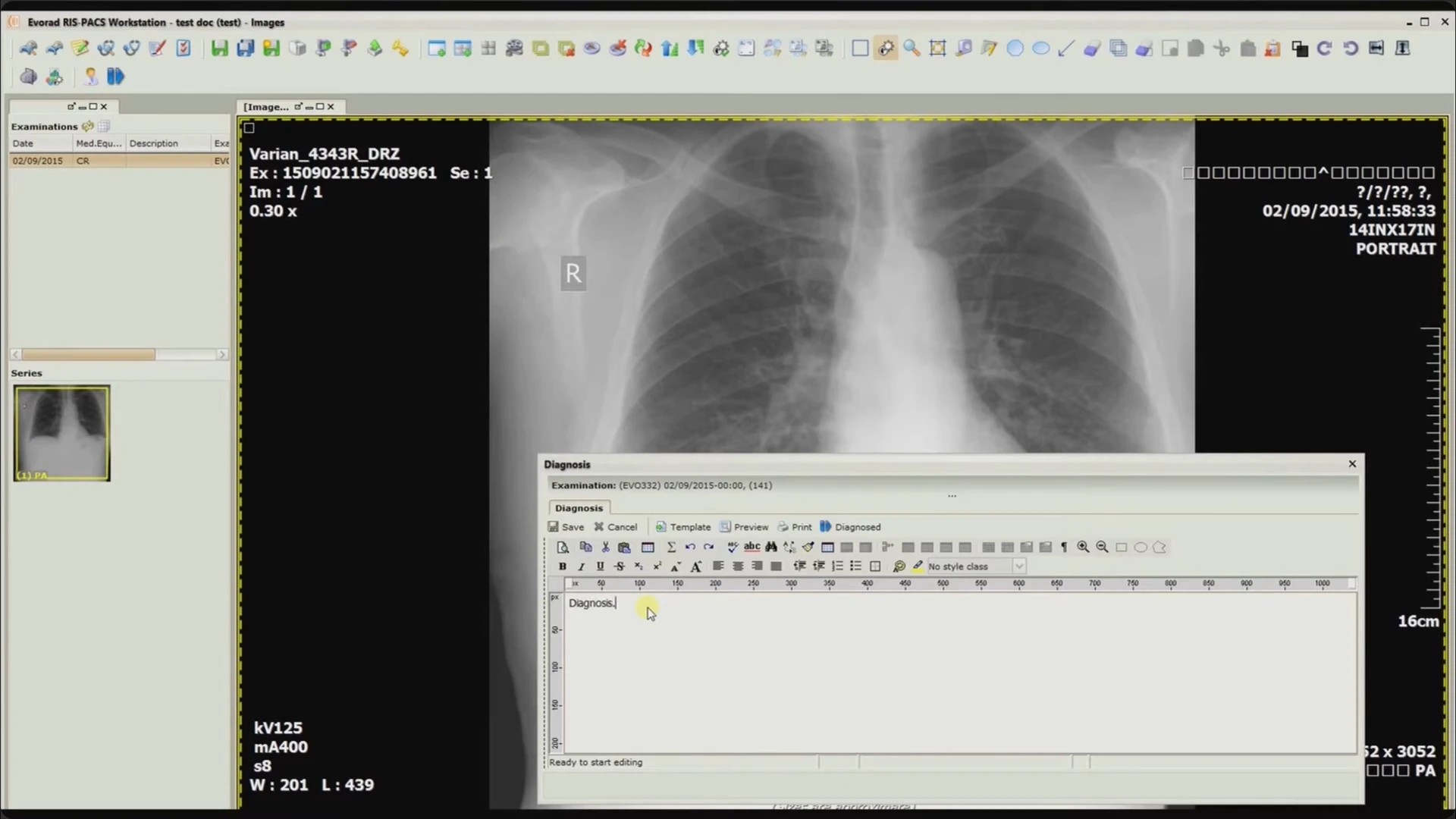Toggle the small checkbox at image viewport corner
Viewport: 1456px width, 819px height.
click(x=249, y=127)
